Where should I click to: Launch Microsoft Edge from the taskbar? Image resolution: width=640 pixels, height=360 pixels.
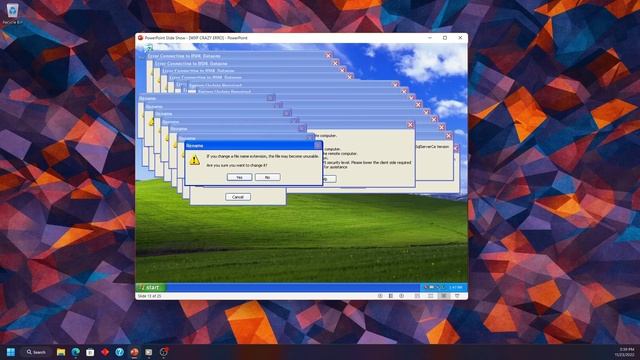click(x=76, y=352)
